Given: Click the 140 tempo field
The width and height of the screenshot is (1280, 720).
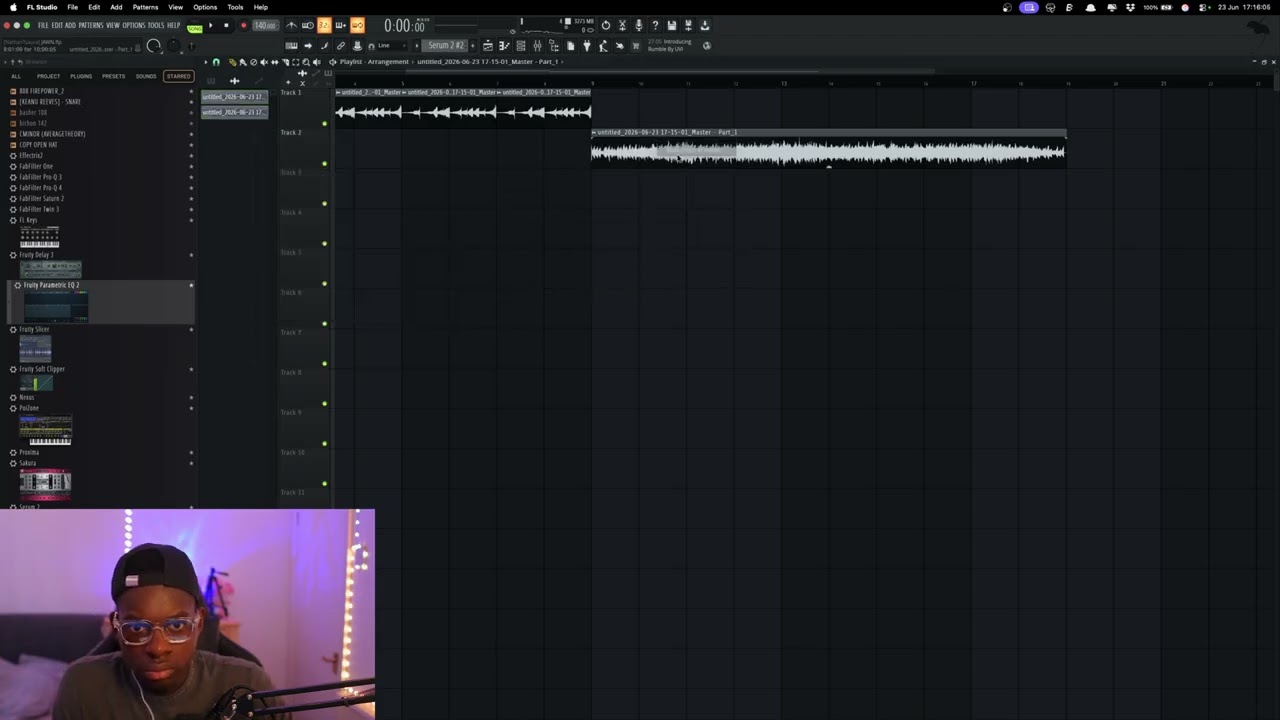Looking at the screenshot, I should 266,25.
